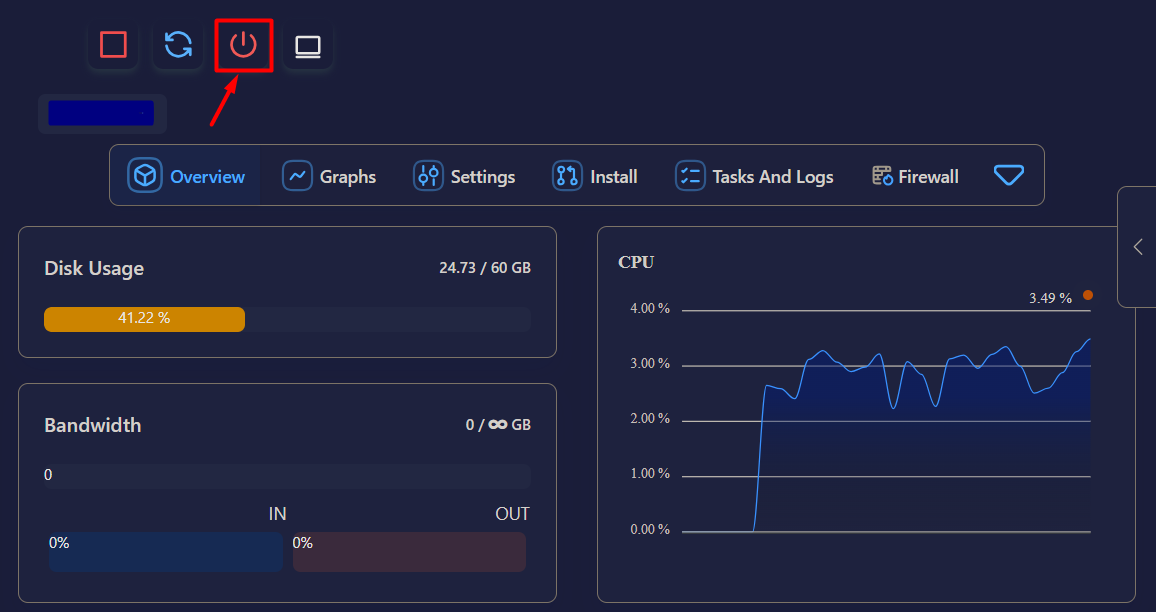
Task: Click the orange 41.22 % disk usage bar
Action: [x=144, y=319]
